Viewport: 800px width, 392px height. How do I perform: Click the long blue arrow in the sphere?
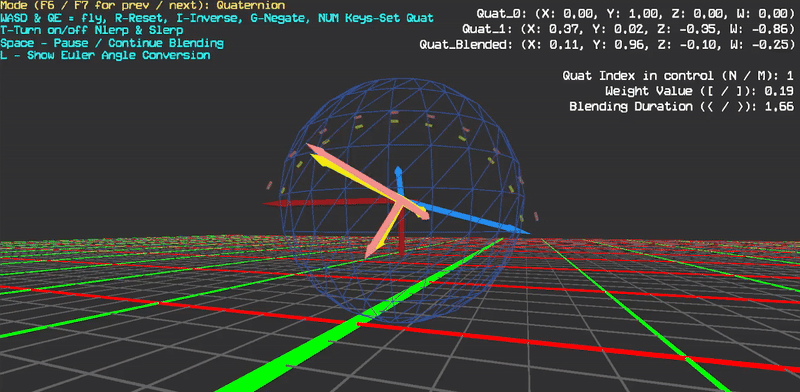tap(469, 217)
